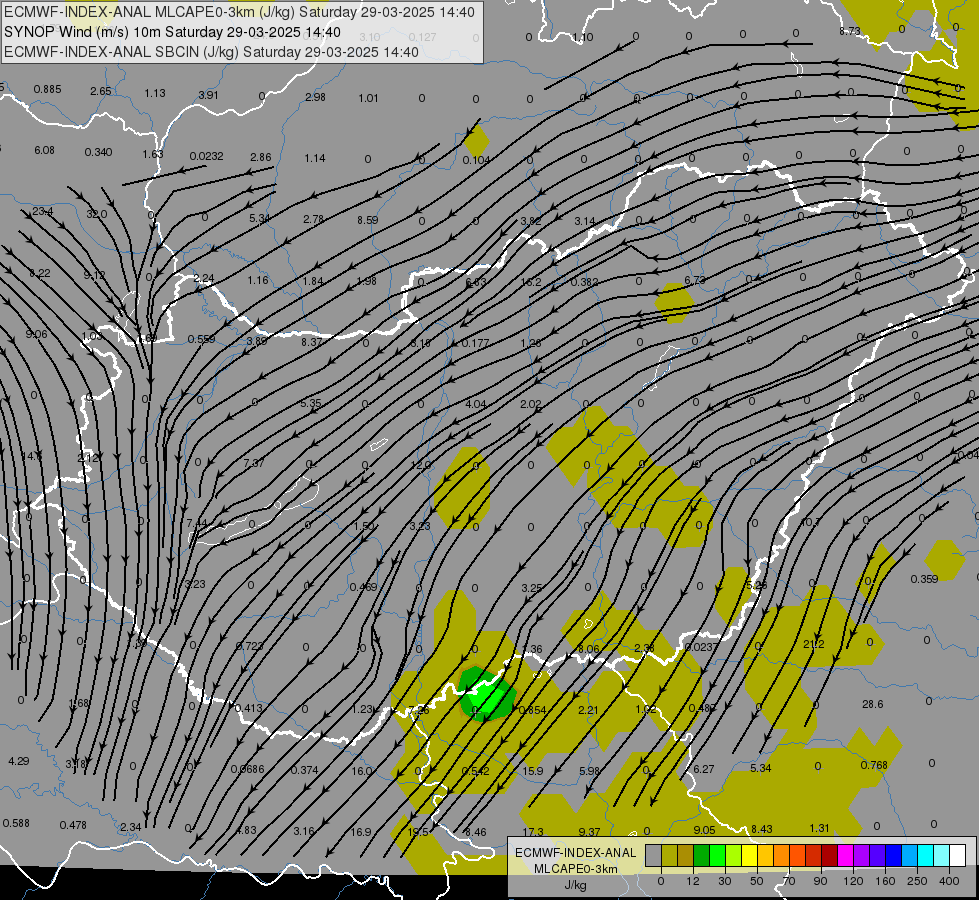This screenshot has width=979, height=900.
Task: Click the map value "28.6"
Action: coord(872,705)
